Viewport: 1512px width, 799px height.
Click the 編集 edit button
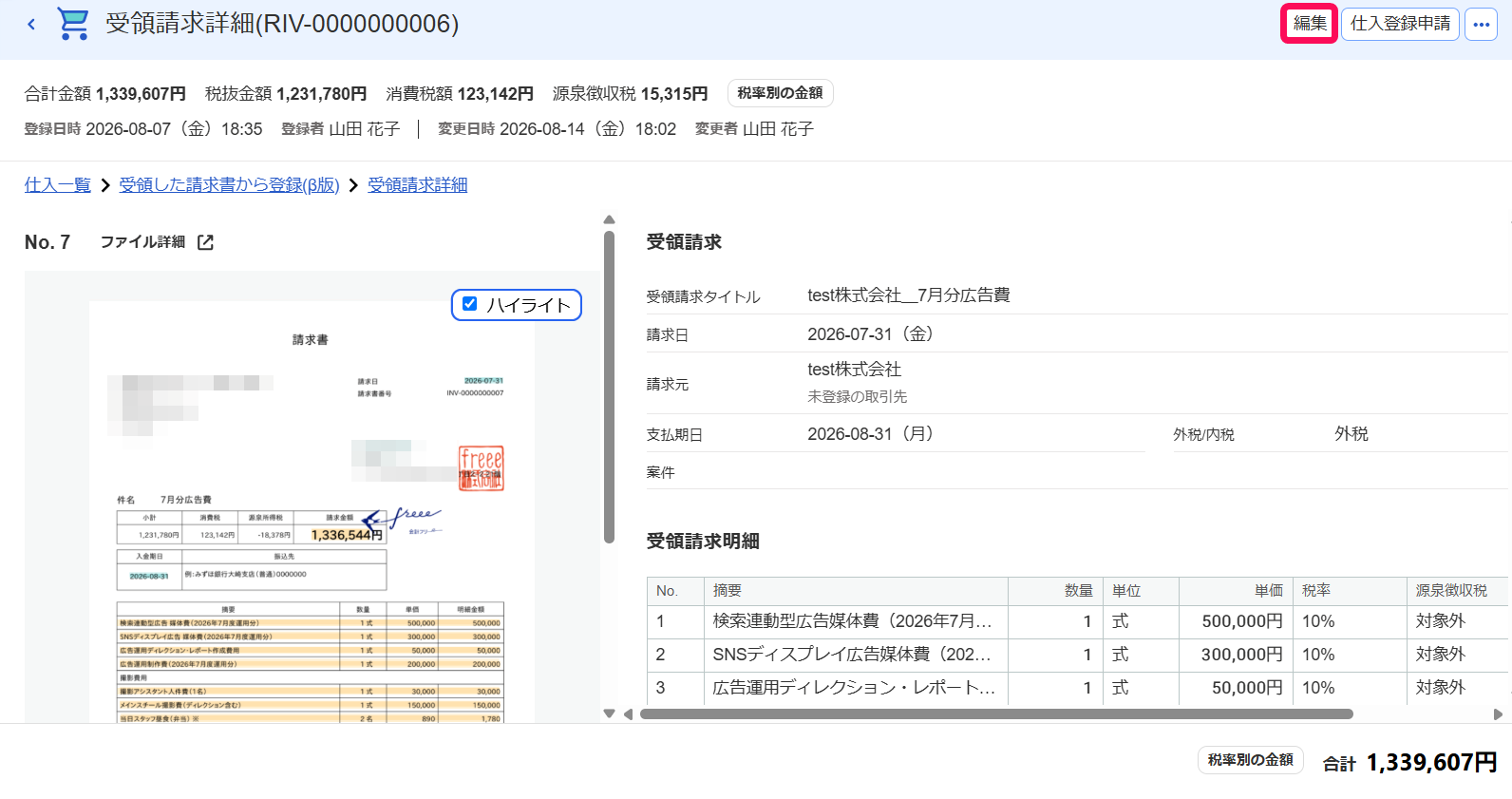[x=1310, y=24]
